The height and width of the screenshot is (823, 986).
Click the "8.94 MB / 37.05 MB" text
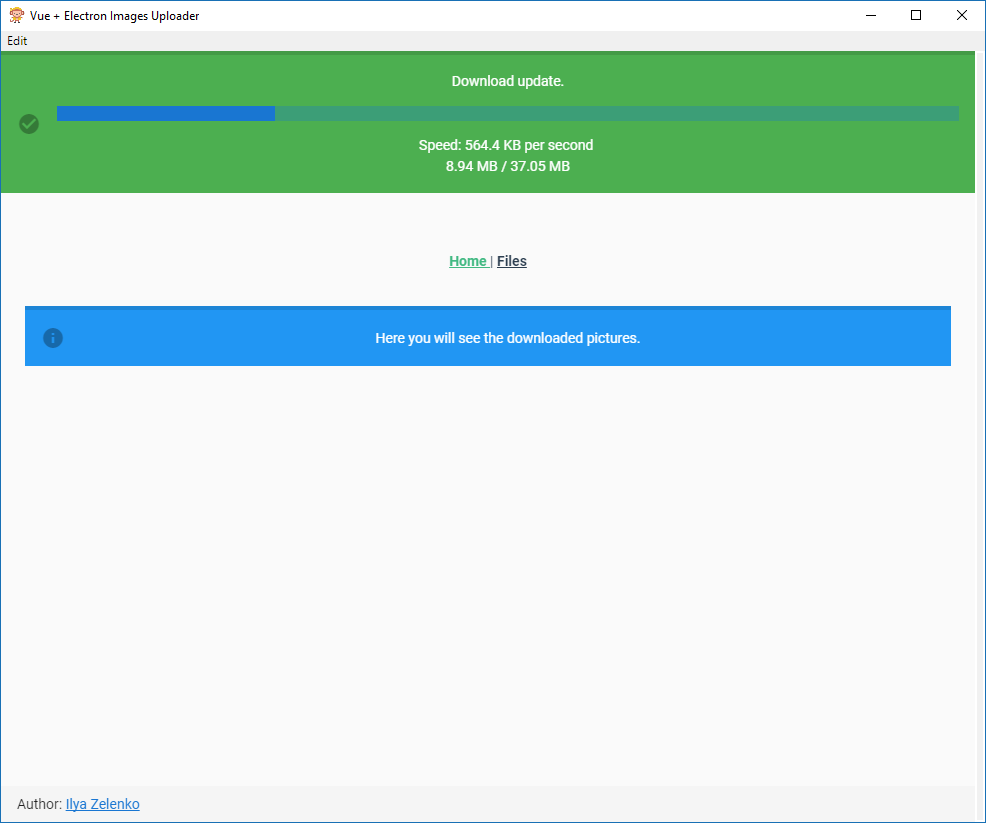click(507, 167)
